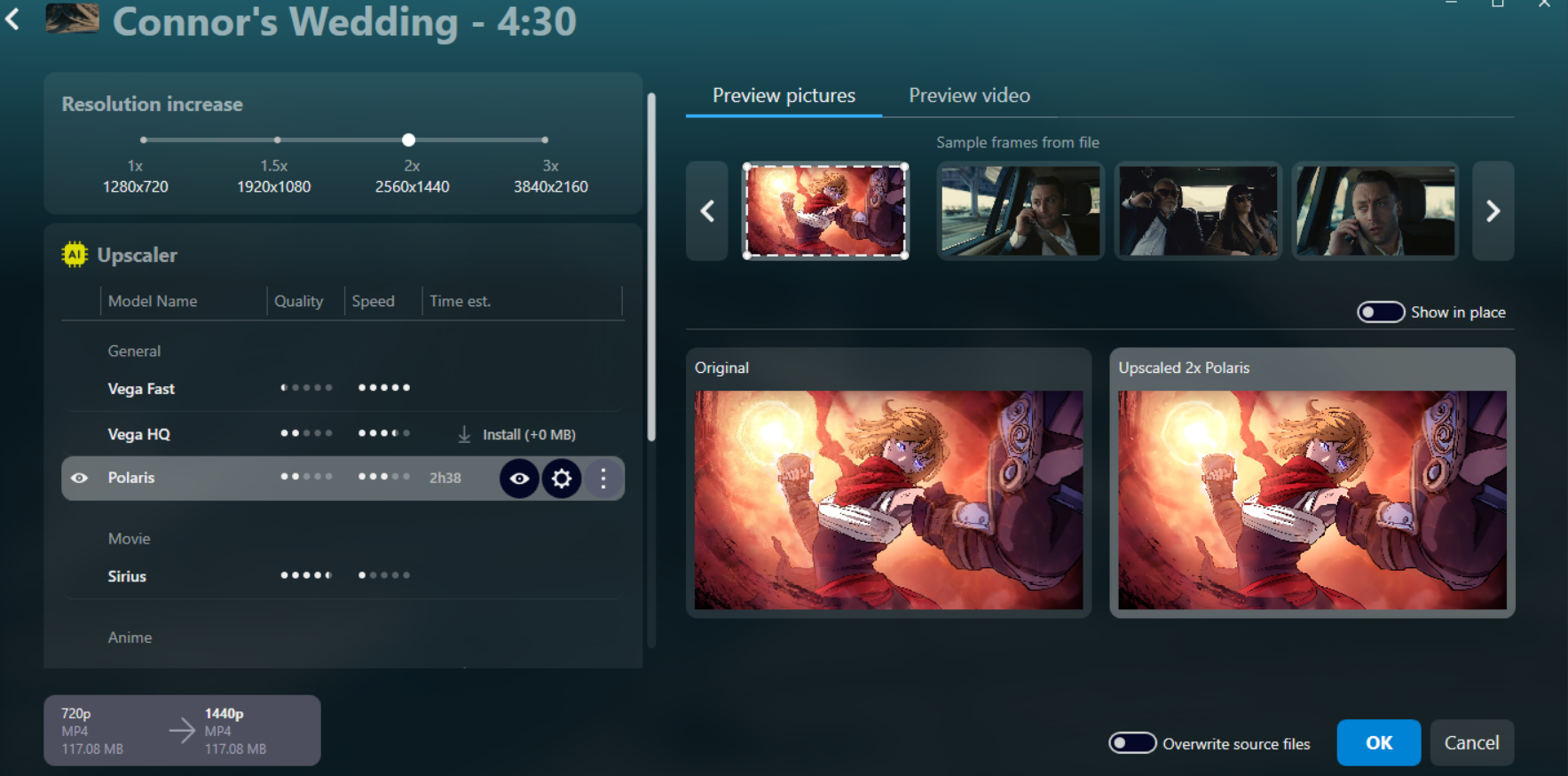The width and height of the screenshot is (1568, 776).
Task: Click the 2h38 time estimate
Action: pyautogui.click(x=445, y=478)
